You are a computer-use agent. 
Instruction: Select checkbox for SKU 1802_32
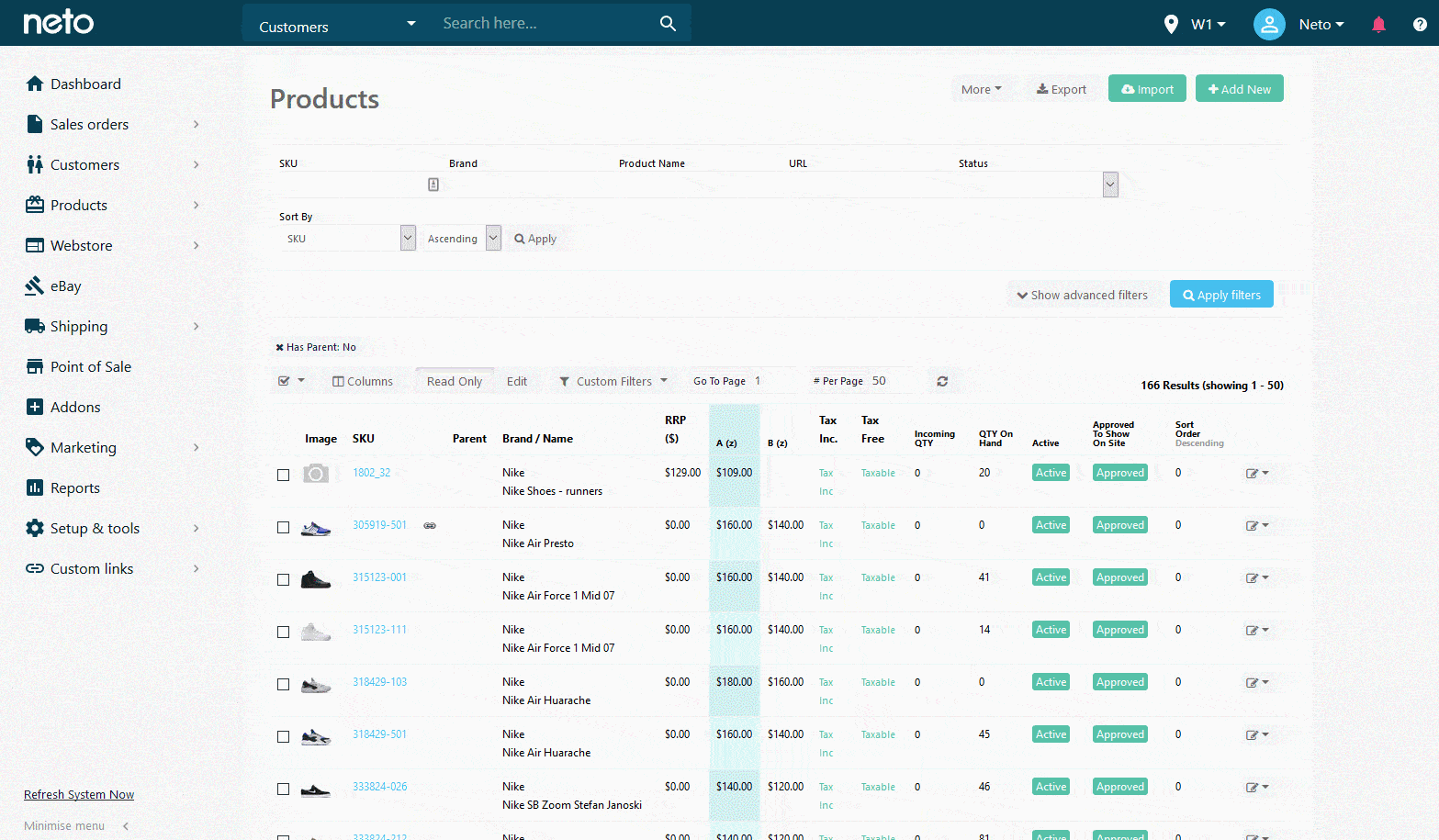point(283,475)
